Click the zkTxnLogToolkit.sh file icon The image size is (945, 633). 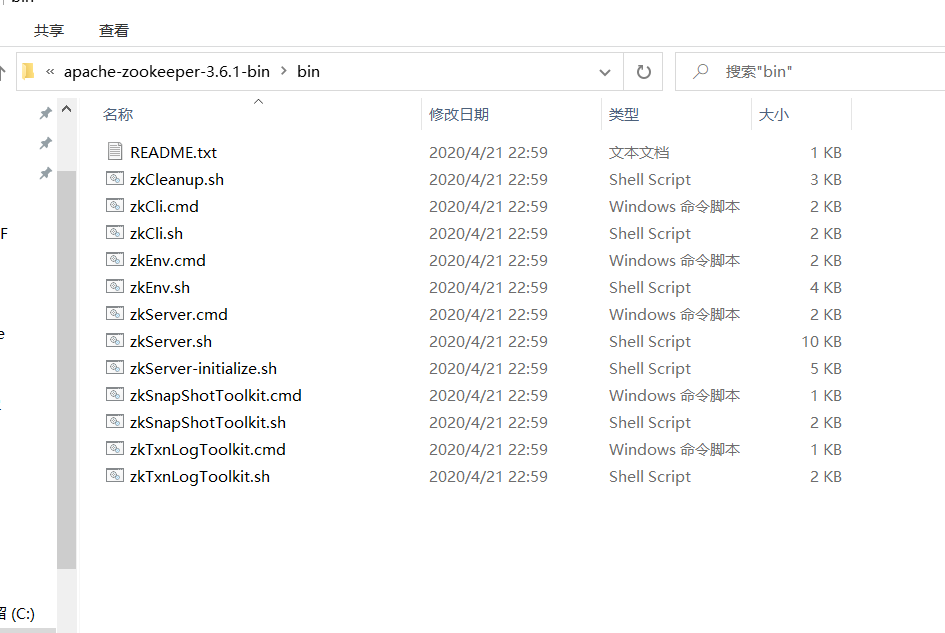115,476
